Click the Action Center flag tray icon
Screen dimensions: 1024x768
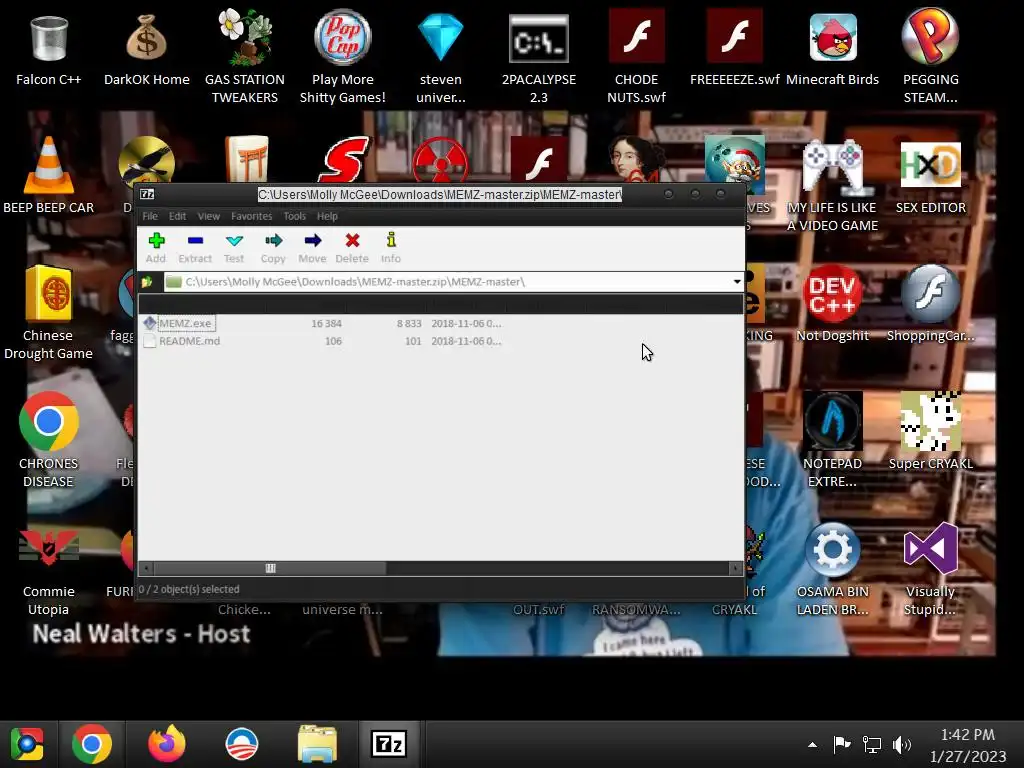(x=842, y=744)
